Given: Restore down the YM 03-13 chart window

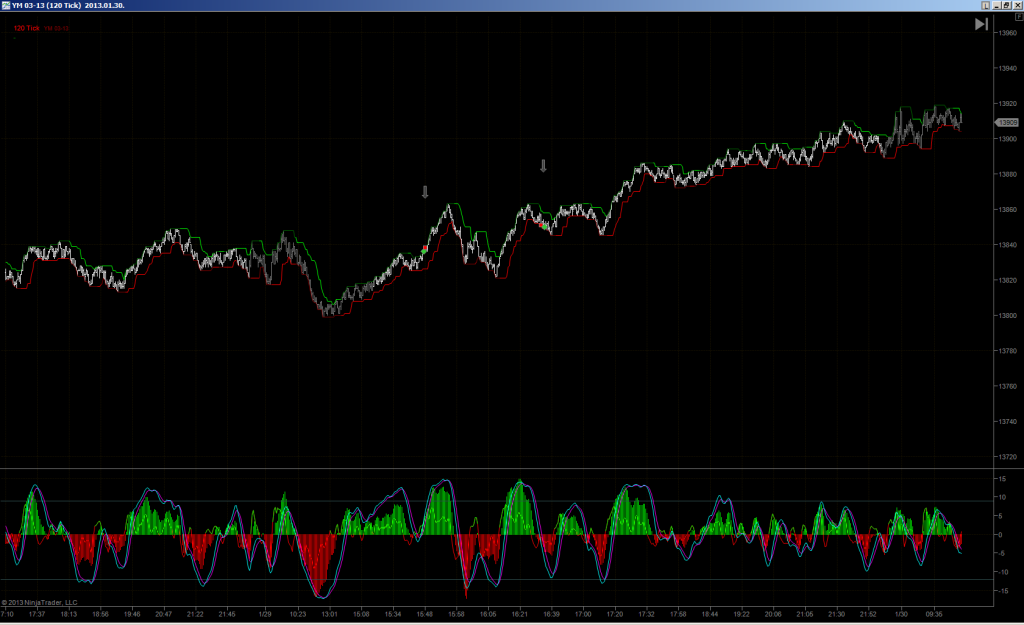Looking at the screenshot, I should click(x=1006, y=5).
